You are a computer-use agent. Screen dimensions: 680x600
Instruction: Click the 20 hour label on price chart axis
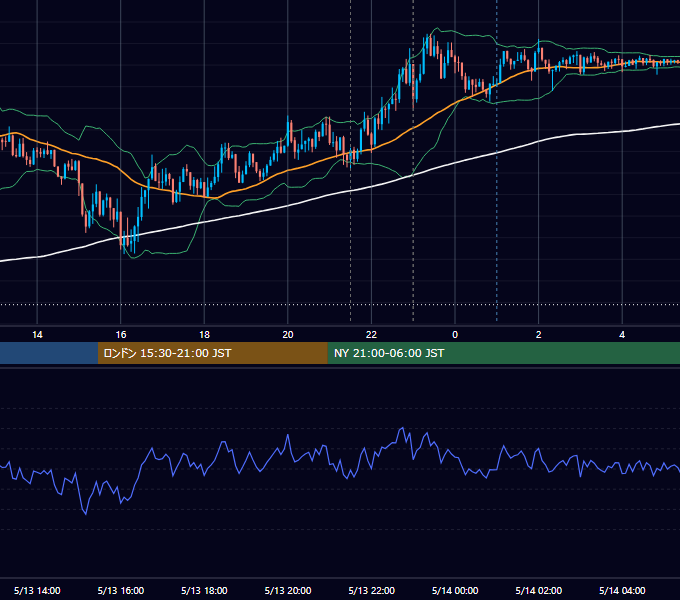288,335
